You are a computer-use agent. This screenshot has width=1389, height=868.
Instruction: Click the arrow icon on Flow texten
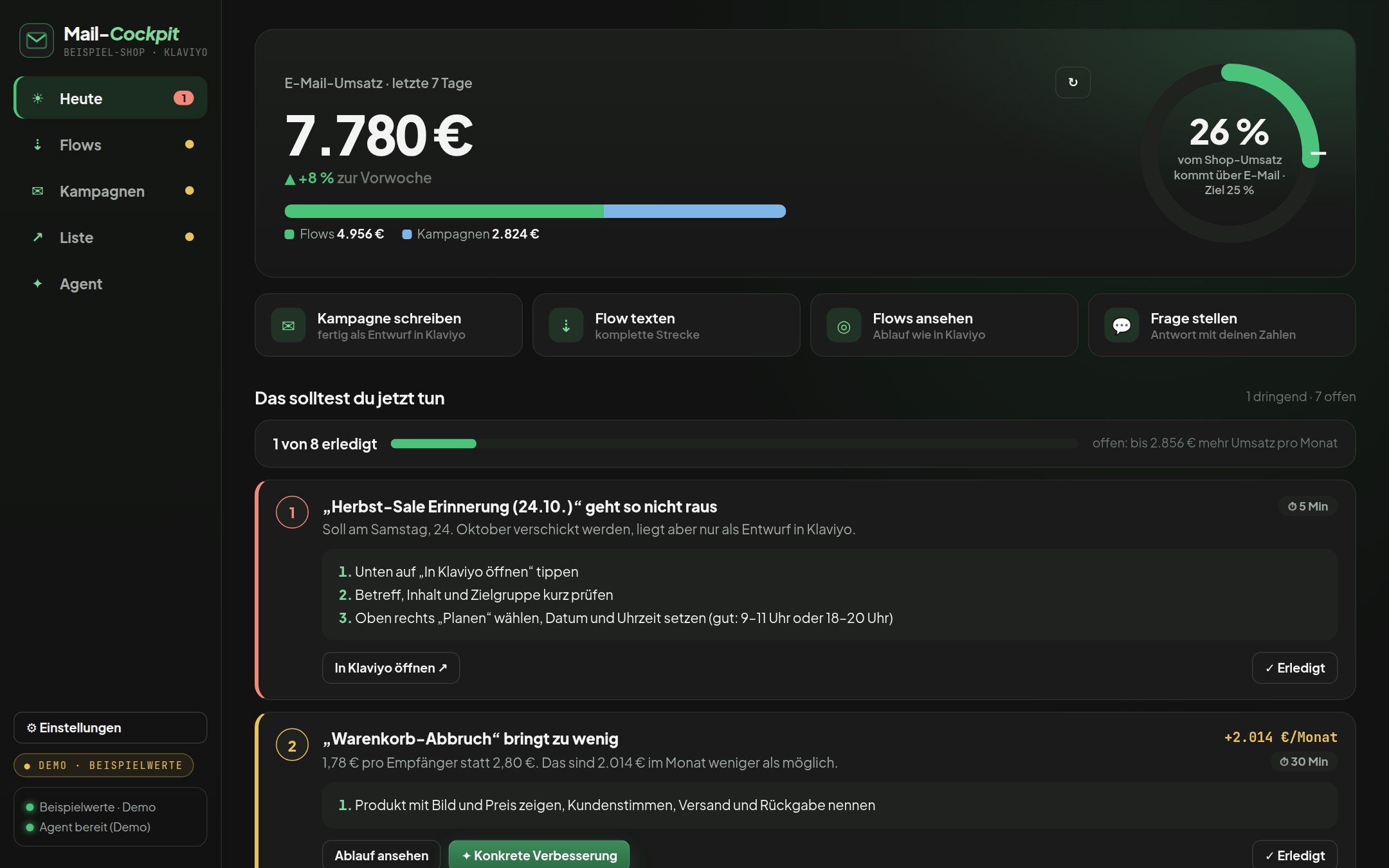[x=566, y=325]
